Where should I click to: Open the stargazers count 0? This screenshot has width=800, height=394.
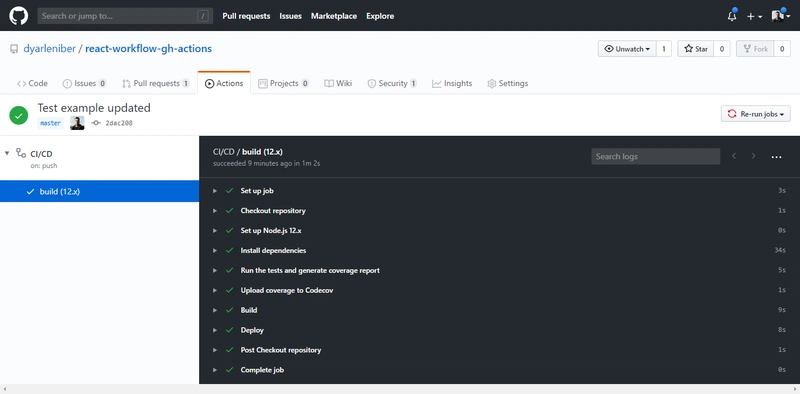722,49
